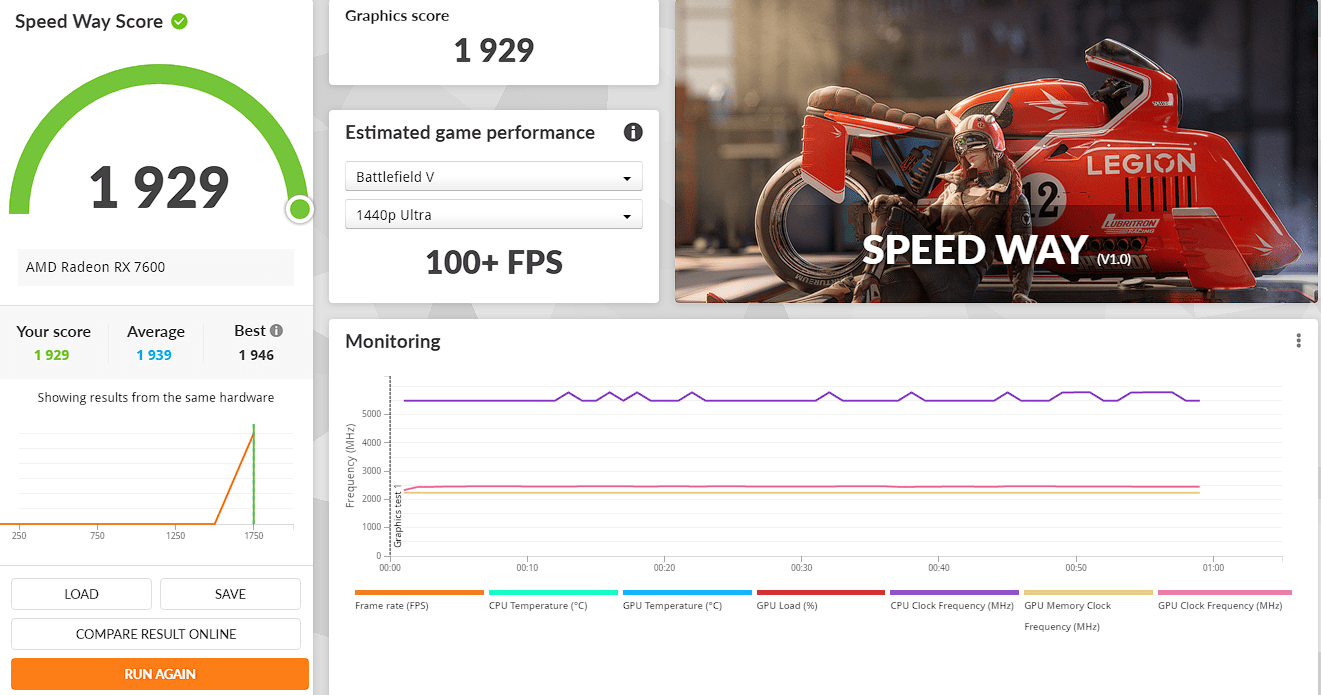Click the Graphics score label

pyautogui.click(x=397, y=16)
